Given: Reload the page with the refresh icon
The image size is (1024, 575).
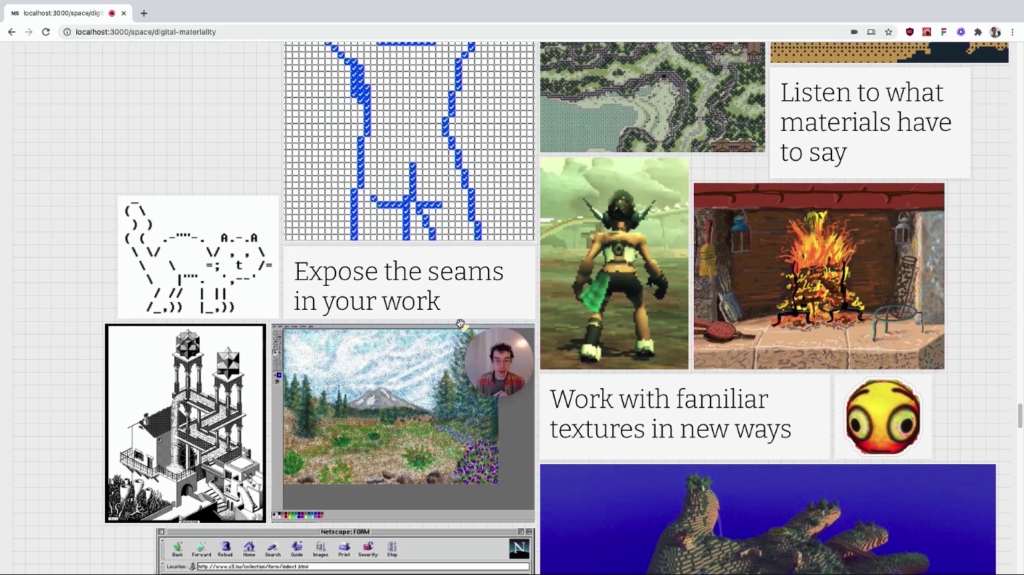Looking at the screenshot, I should click(46, 31).
